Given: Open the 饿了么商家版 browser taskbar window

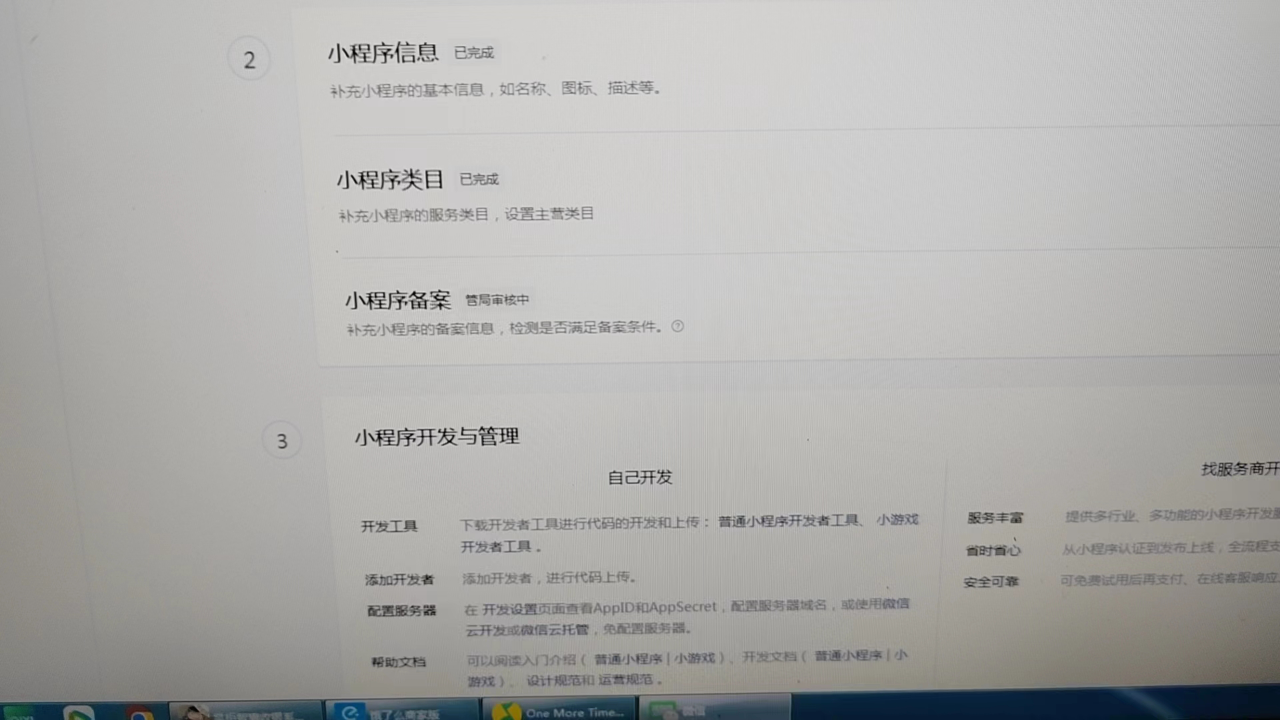Looking at the screenshot, I should click(402, 712).
